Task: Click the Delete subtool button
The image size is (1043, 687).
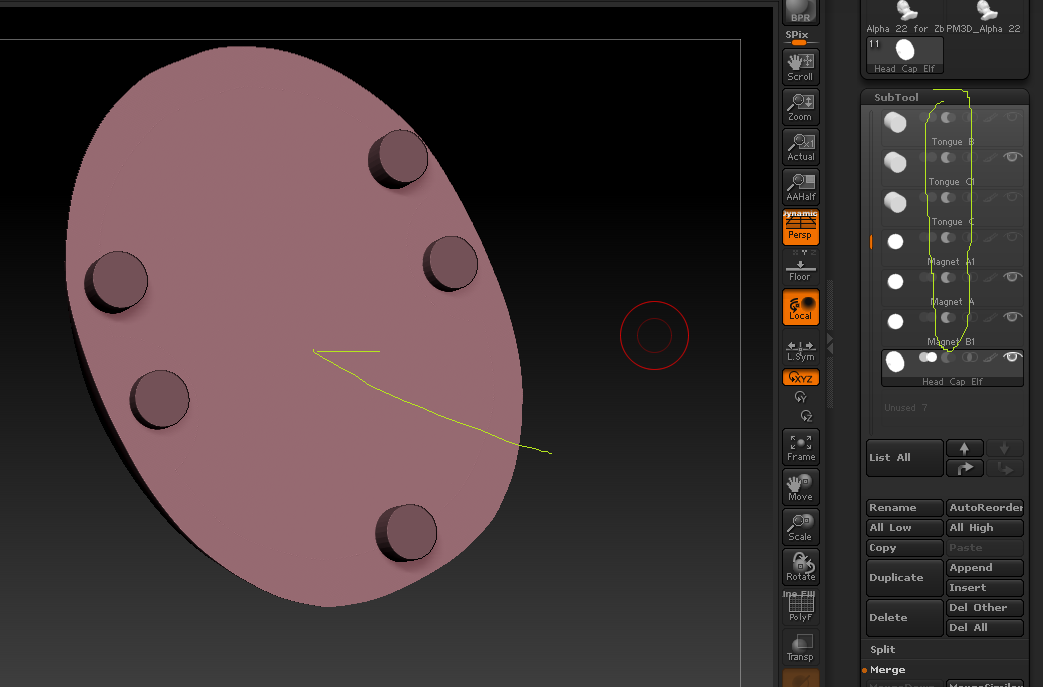Action: [x=905, y=617]
